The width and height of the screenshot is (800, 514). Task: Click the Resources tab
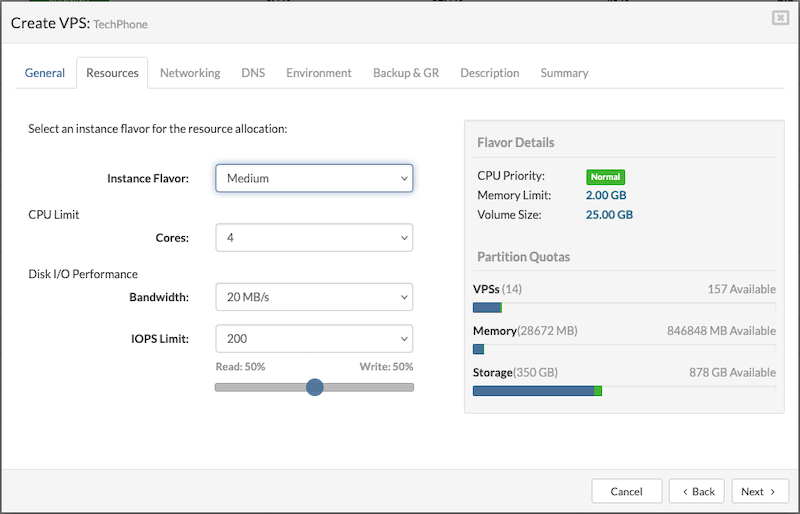click(112, 73)
